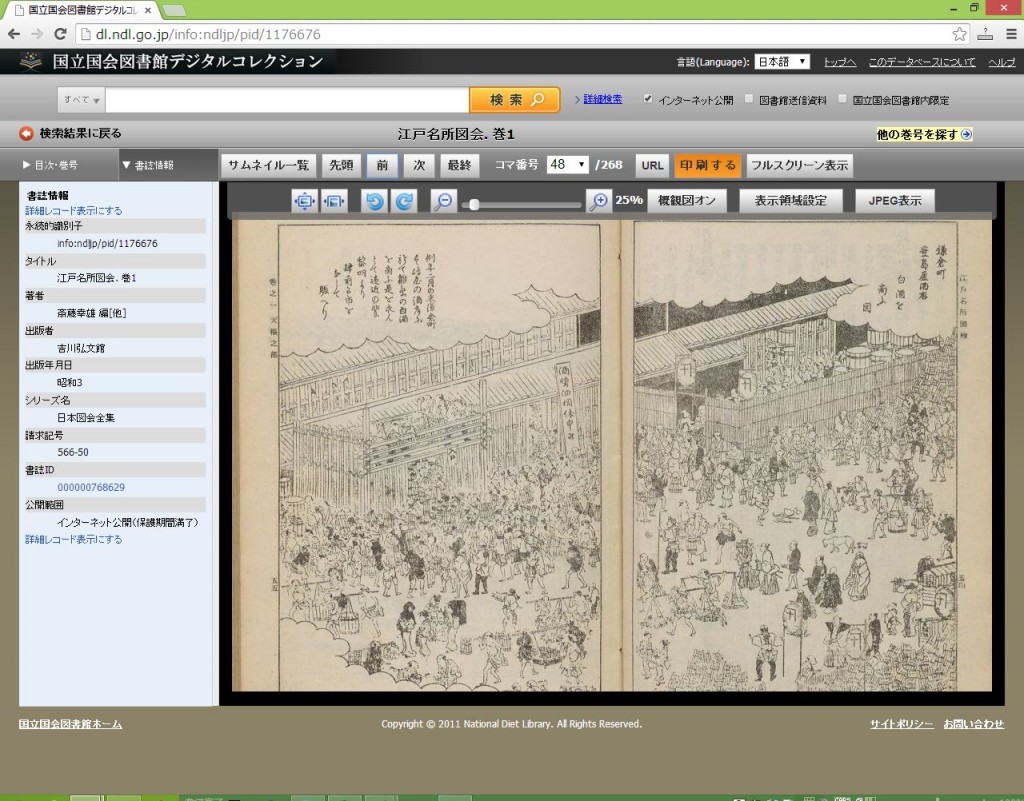Image resolution: width=1024 pixels, height=801 pixels.
Task: Click info:ndljp/pid/1176676 identifier text
Action: tap(107, 243)
